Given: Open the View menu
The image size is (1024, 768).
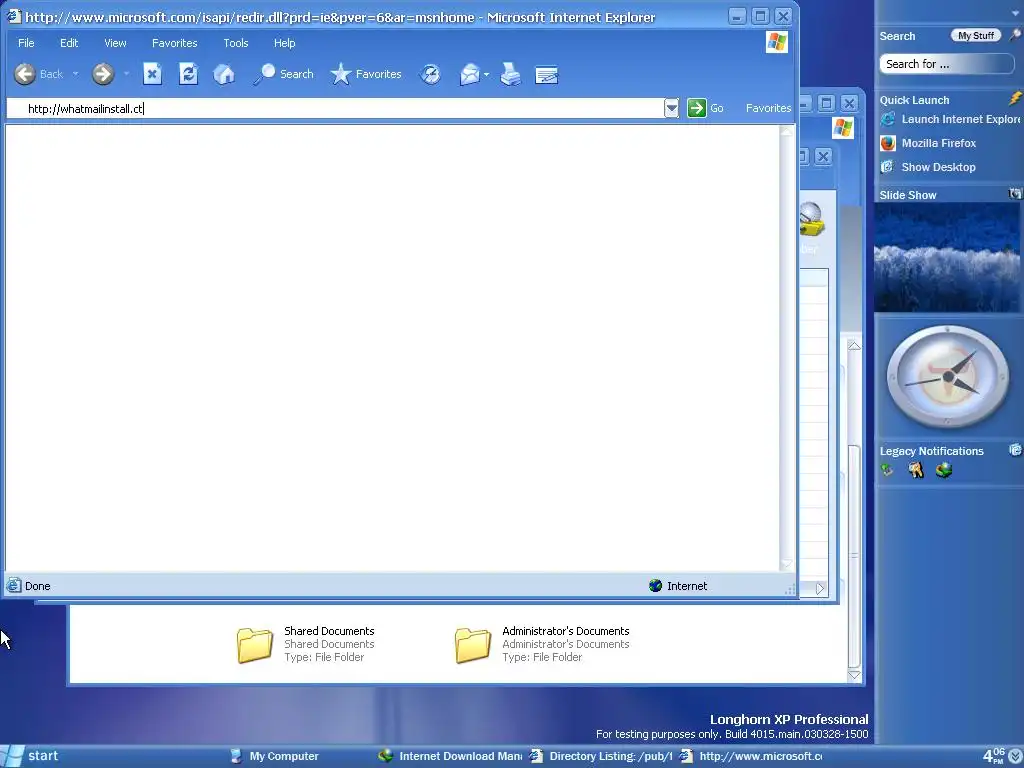Looking at the screenshot, I should [115, 43].
